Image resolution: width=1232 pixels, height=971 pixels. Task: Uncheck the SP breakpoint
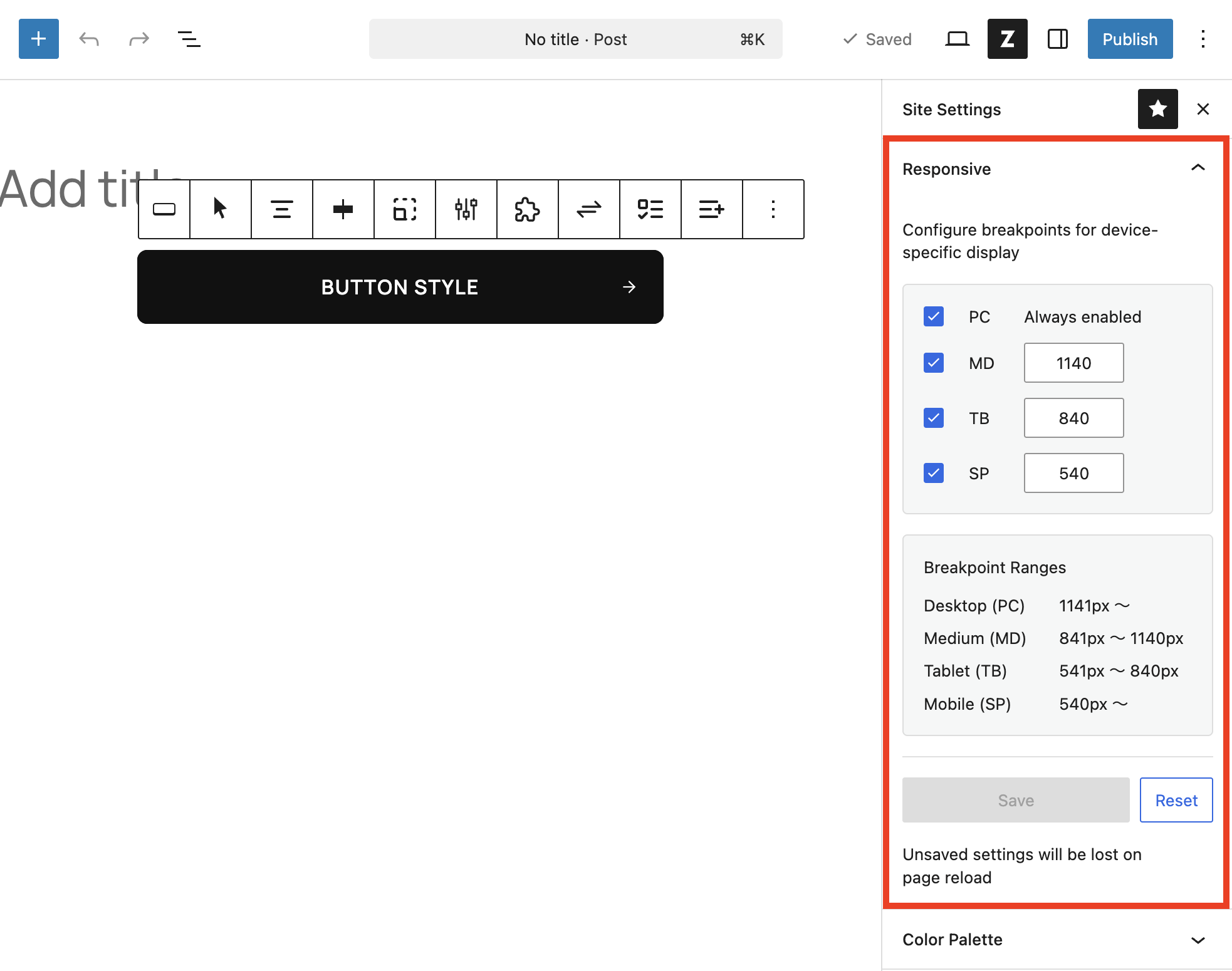933,473
